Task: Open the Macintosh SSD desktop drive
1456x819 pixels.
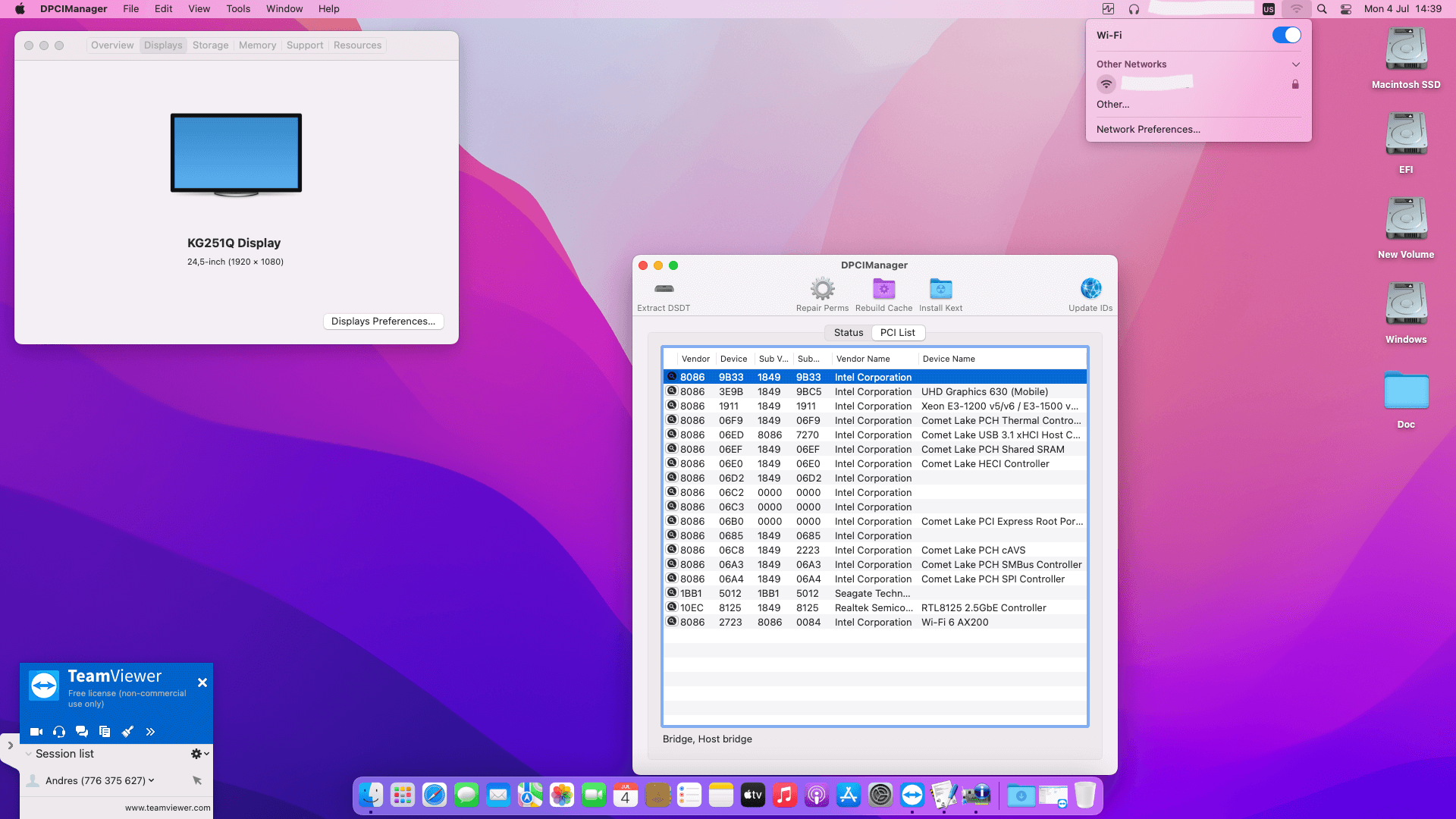Action: click(x=1406, y=58)
